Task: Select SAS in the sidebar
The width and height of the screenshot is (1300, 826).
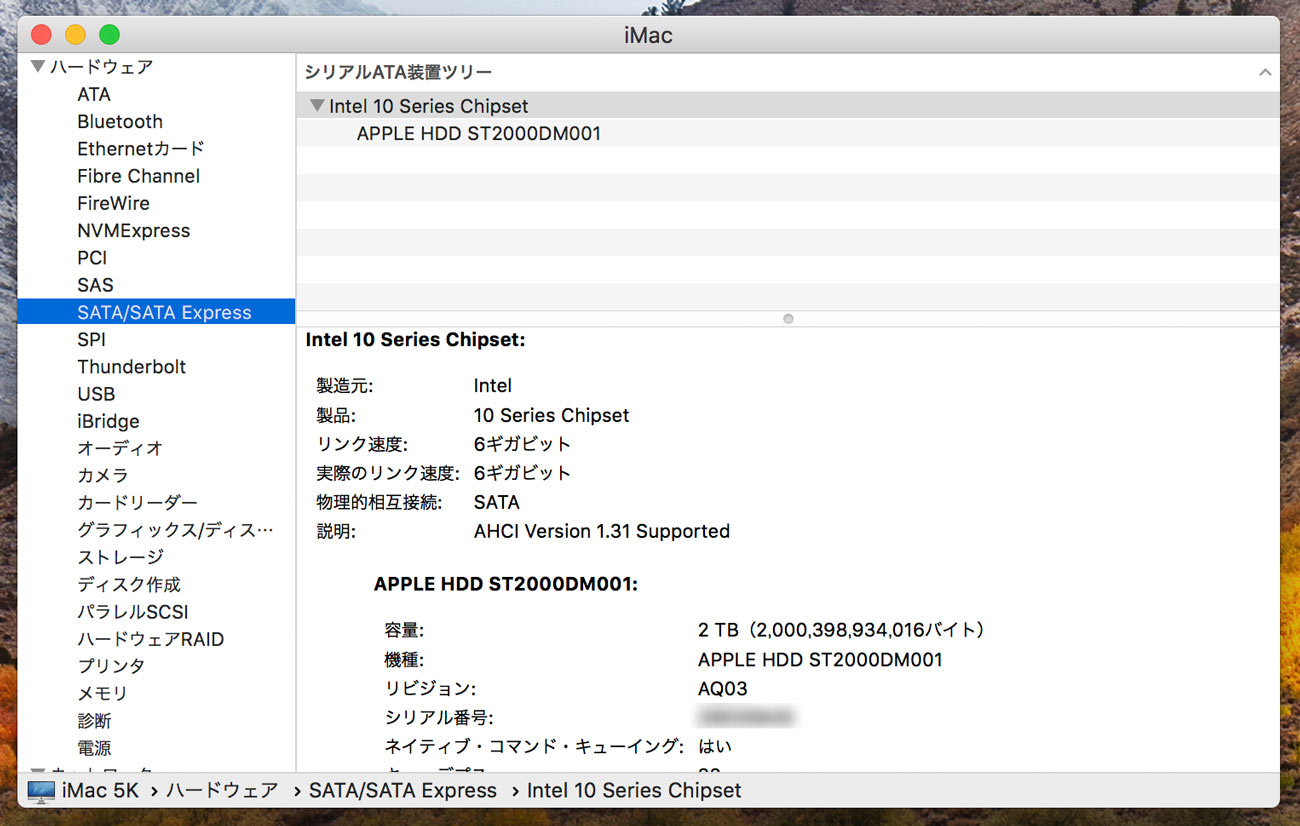Action: (x=95, y=285)
